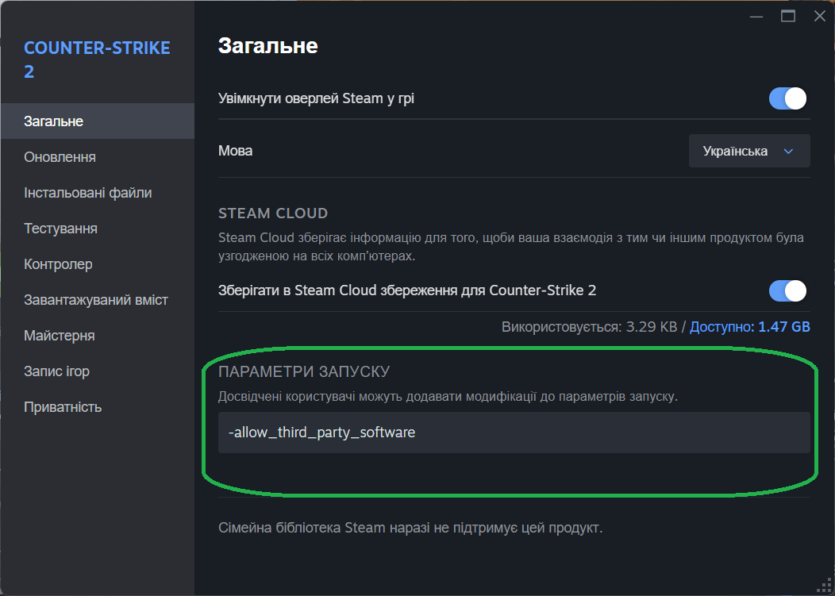Click the ПАРАМЕТРИ ЗАПУСКУ heading
Screen dimensions: 835x596
tap(304, 371)
